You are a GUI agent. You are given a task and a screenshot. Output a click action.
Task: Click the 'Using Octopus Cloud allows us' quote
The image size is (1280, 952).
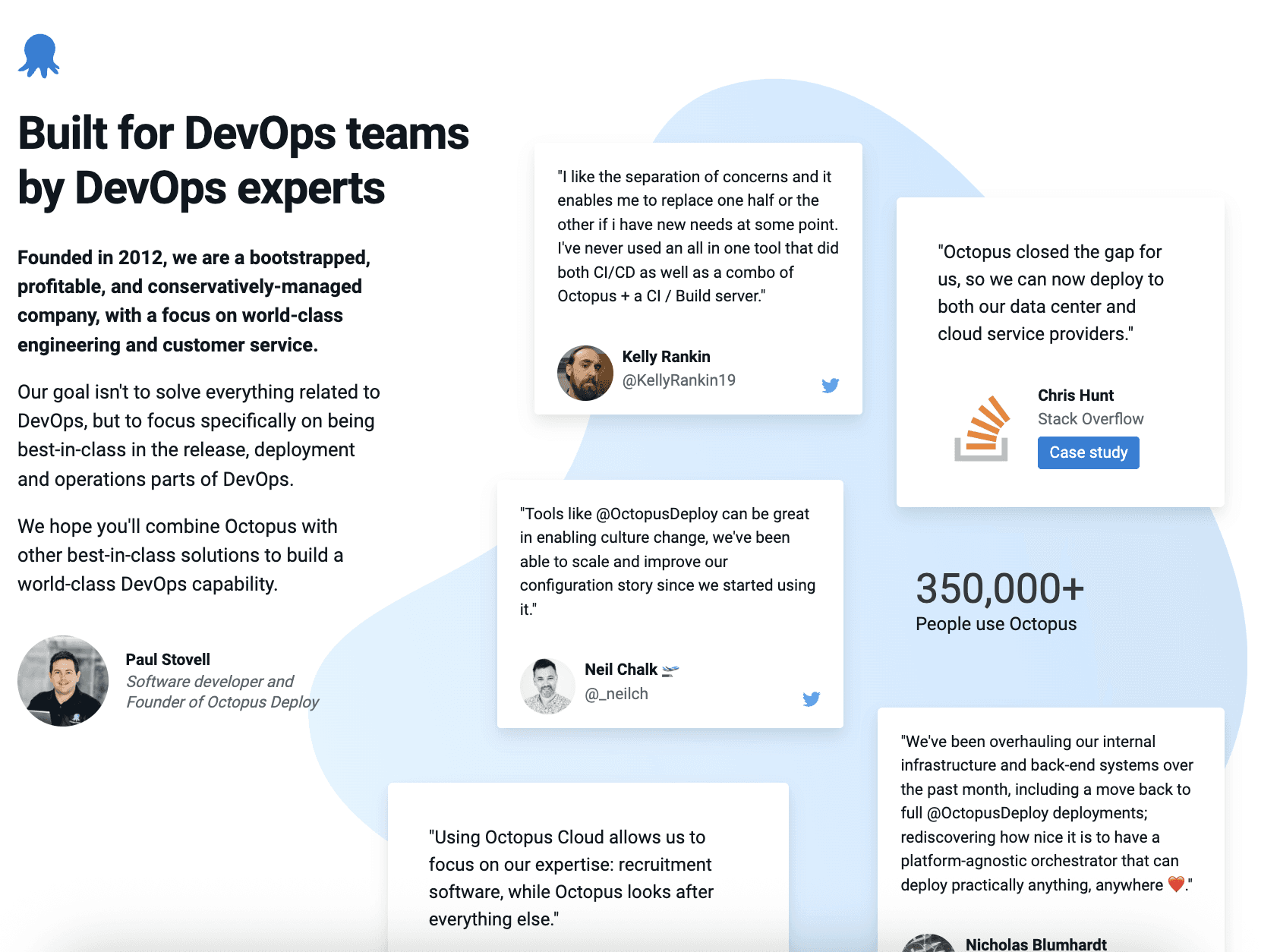[571, 878]
